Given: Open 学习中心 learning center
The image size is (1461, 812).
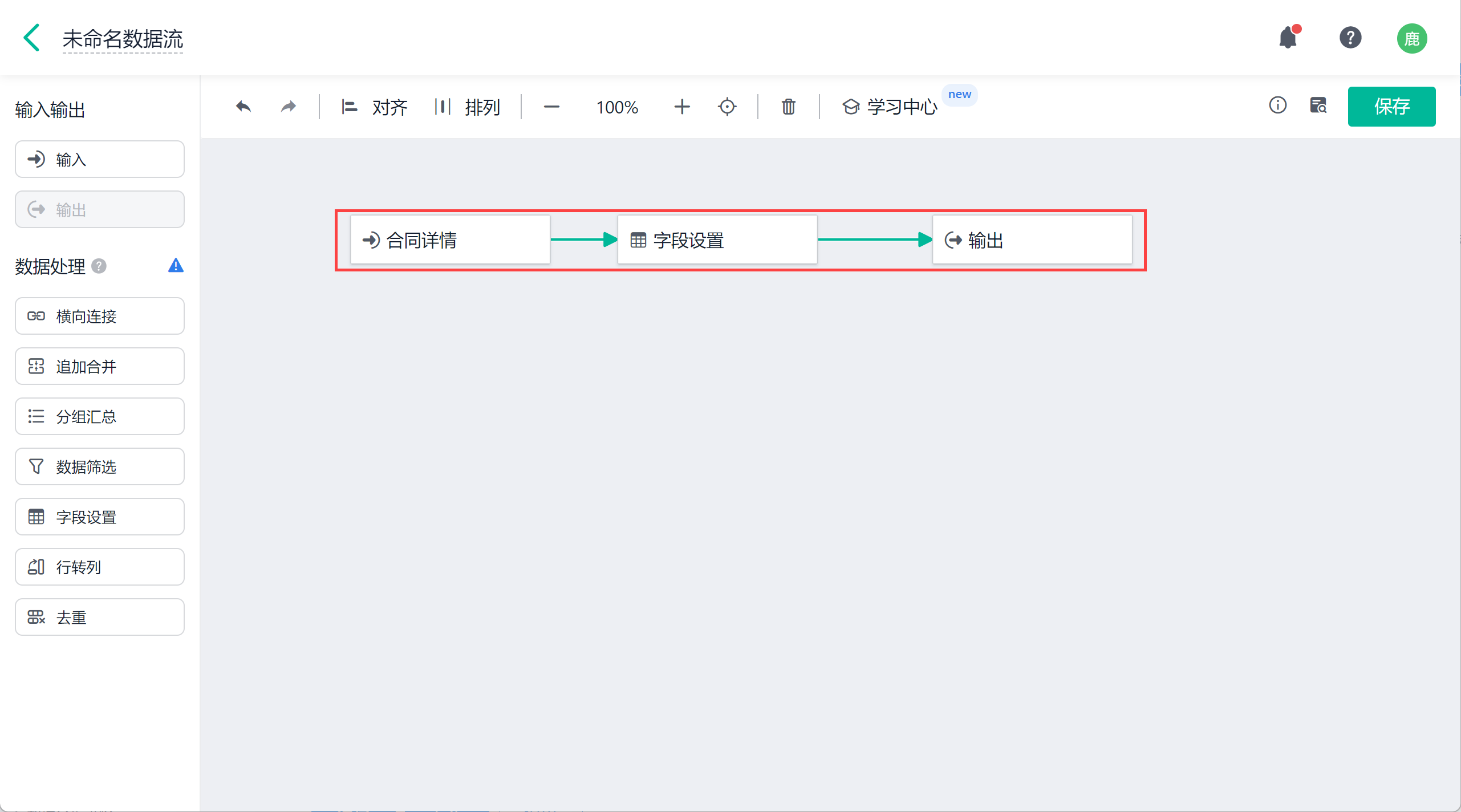Looking at the screenshot, I should (890, 107).
